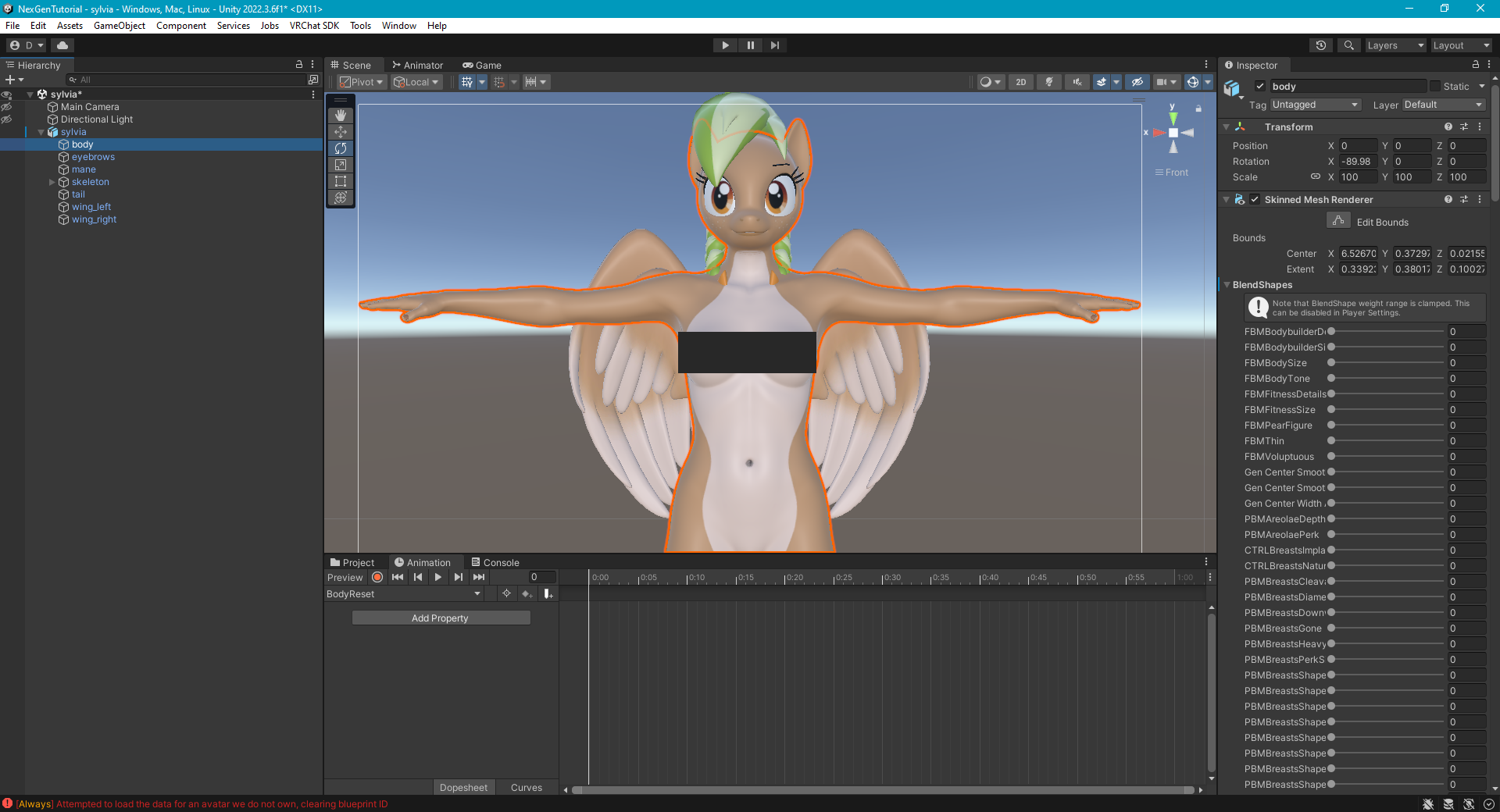Click the Add Property button

pyautogui.click(x=441, y=618)
